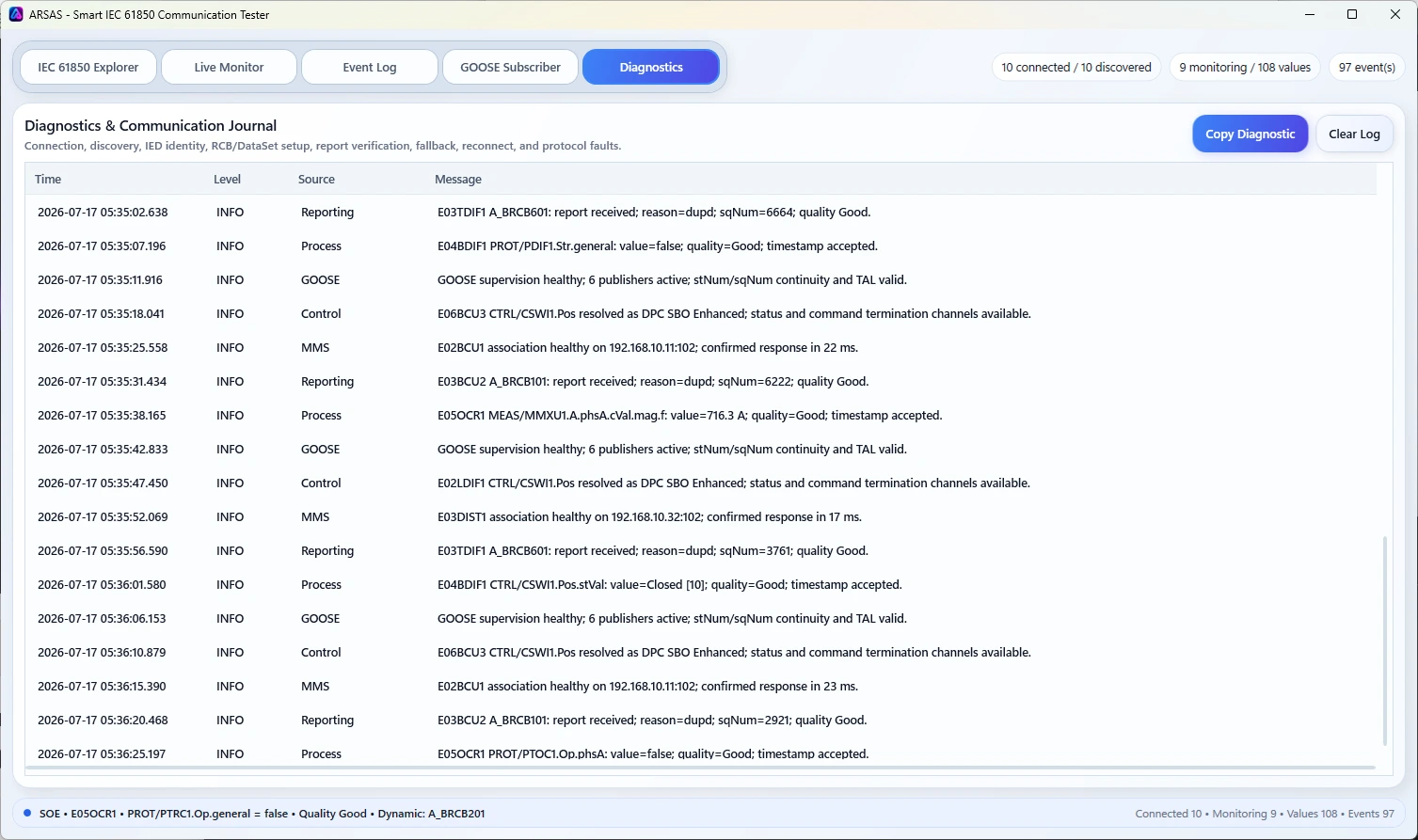Select the E05OCR1 PROT/PTOC1.Op.phsA message
1418x840 pixels.
(x=653, y=754)
